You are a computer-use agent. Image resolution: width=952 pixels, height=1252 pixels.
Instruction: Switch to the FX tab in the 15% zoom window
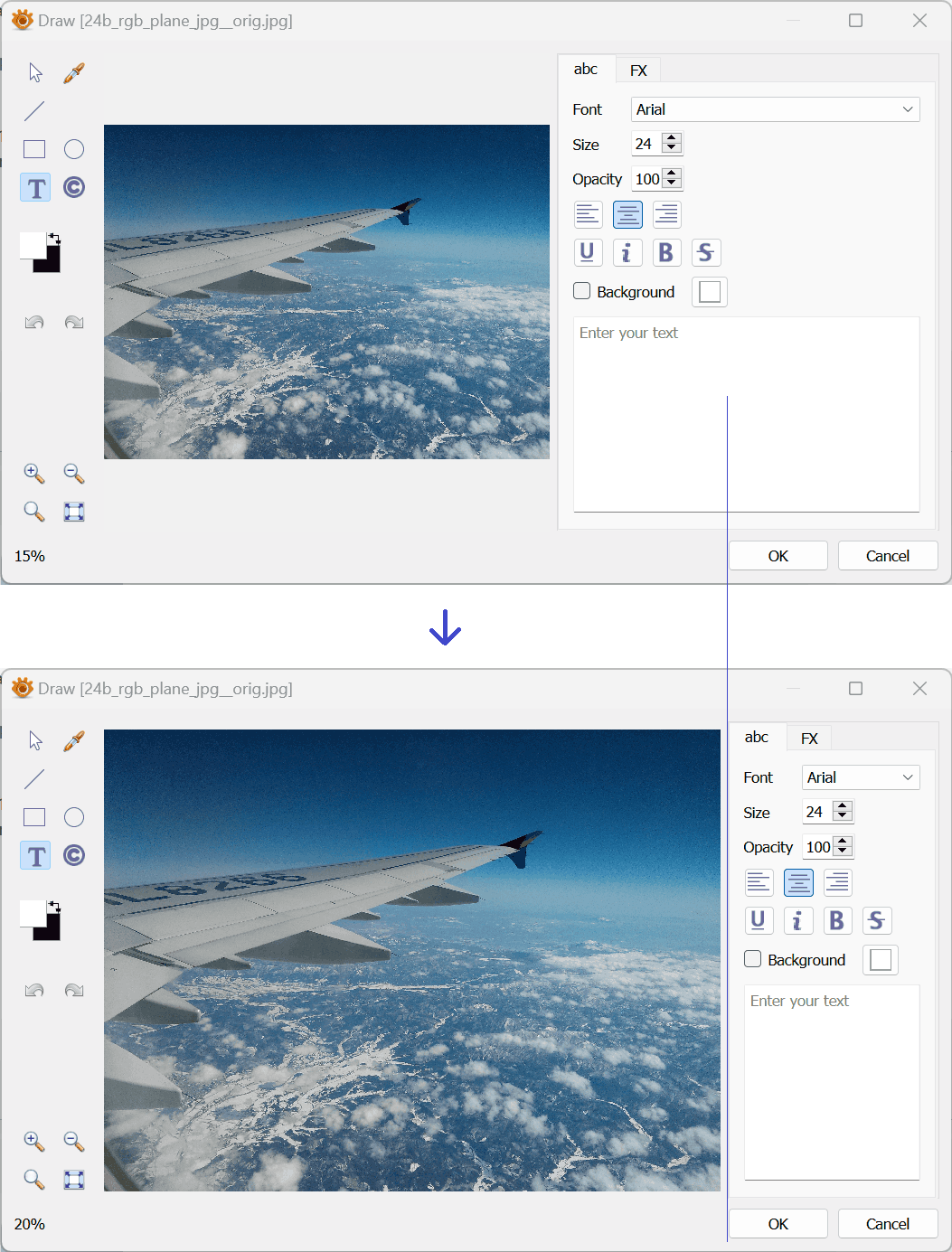click(x=638, y=71)
